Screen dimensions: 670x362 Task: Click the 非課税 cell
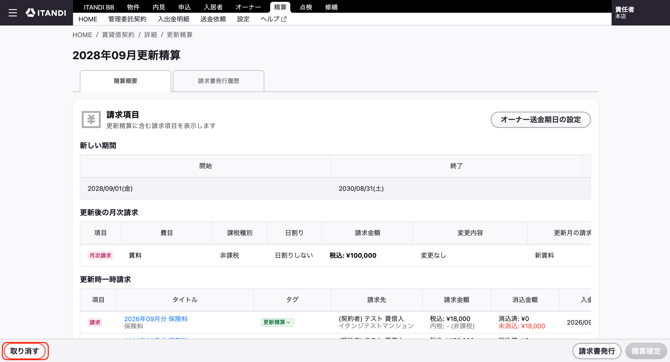[229, 255]
